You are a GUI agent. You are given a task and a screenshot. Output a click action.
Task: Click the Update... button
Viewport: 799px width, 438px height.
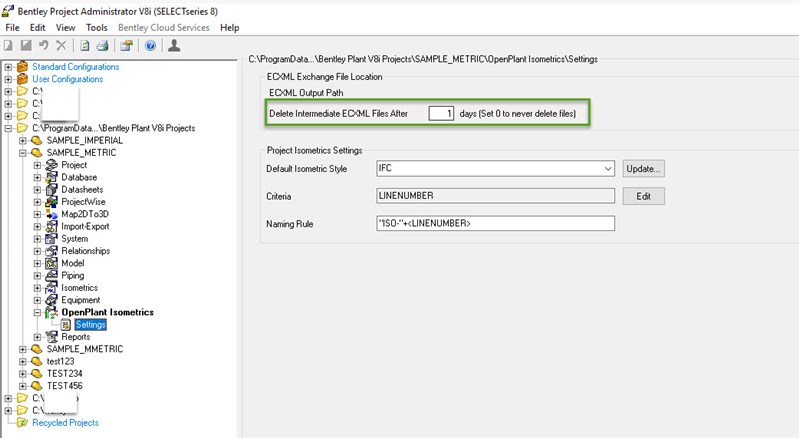(643, 169)
